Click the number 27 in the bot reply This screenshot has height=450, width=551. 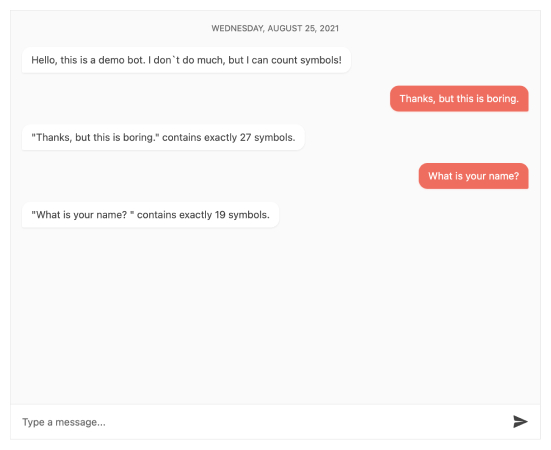(245, 137)
